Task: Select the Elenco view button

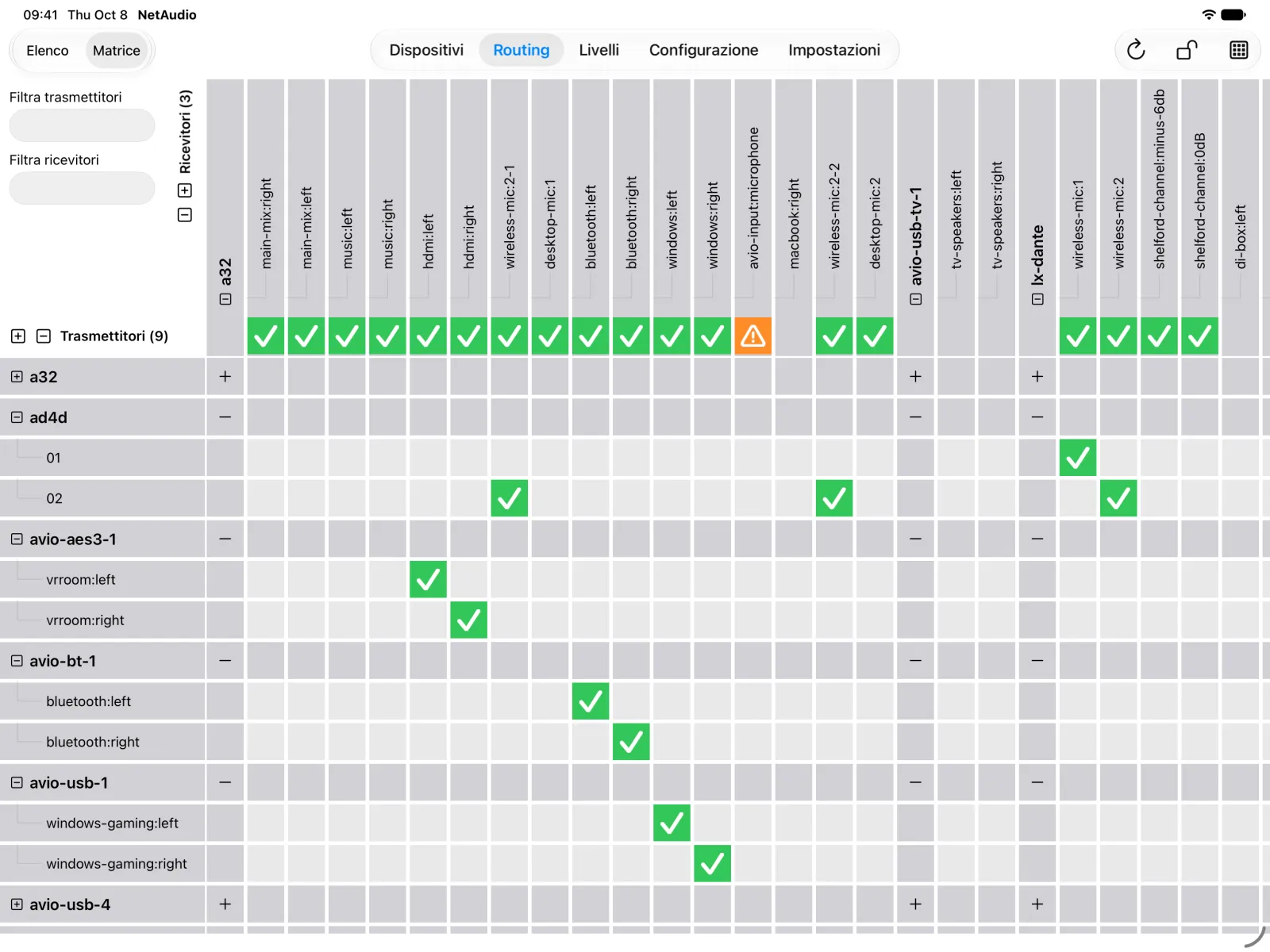Action: tap(48, 51)
